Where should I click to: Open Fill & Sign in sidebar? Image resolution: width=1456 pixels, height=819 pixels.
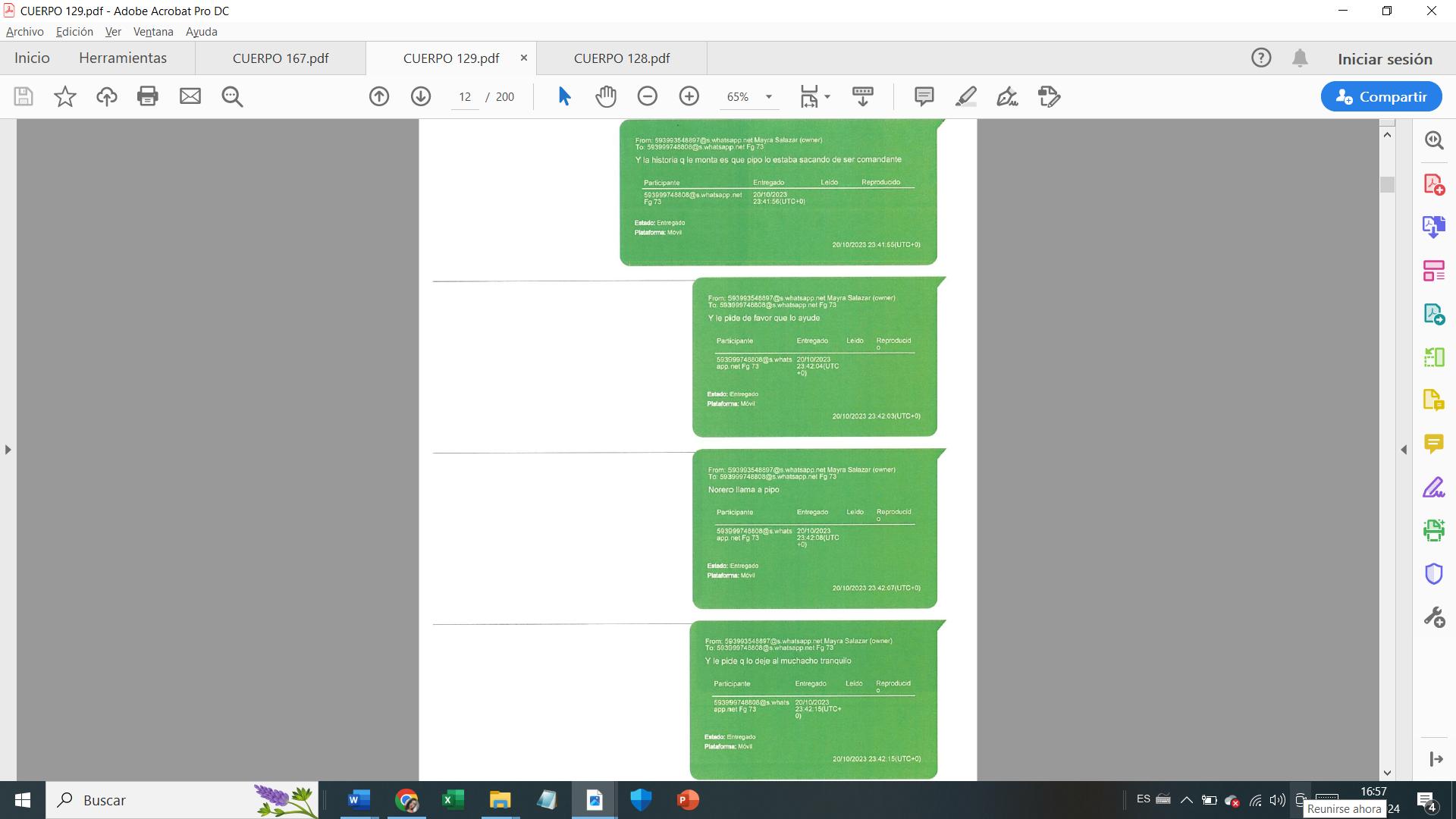click(x=1433, y=487)
